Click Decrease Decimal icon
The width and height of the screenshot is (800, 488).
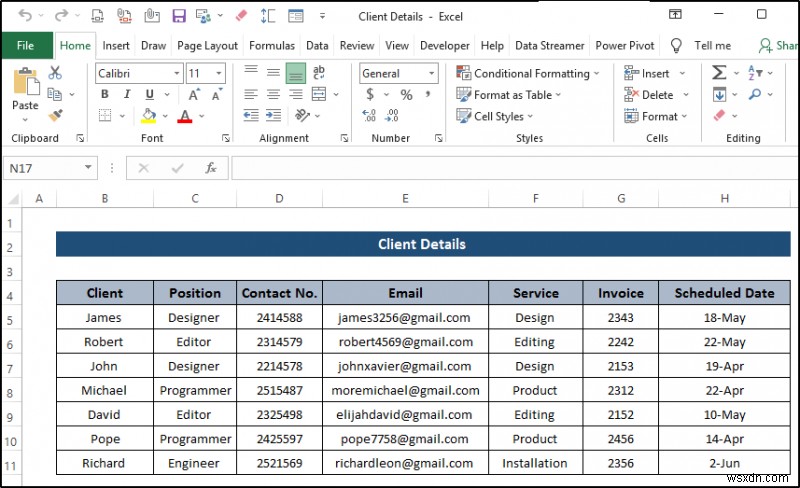pyautogui.click(x=392, y=116)
